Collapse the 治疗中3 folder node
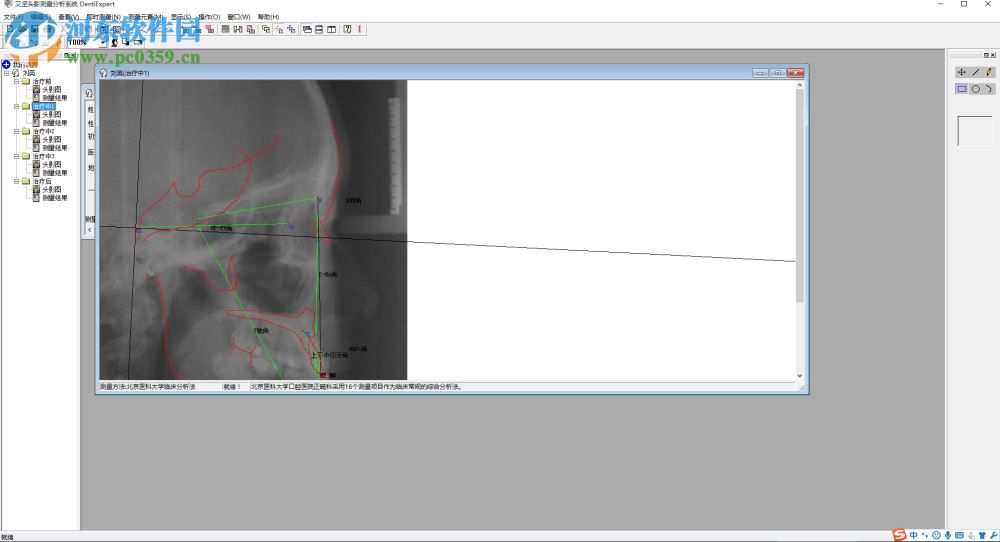Screen dimensions: 1000x542 click(17, 156)
